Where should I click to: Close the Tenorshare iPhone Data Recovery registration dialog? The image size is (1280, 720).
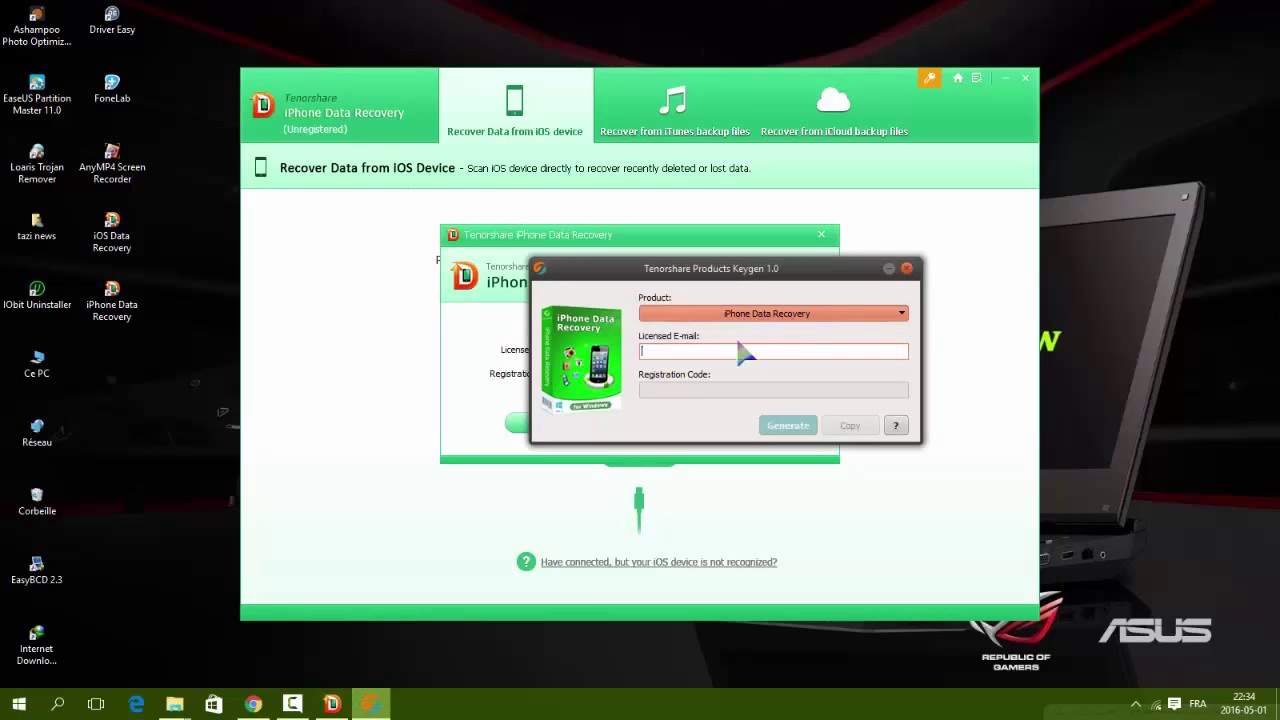coord(821,234)
